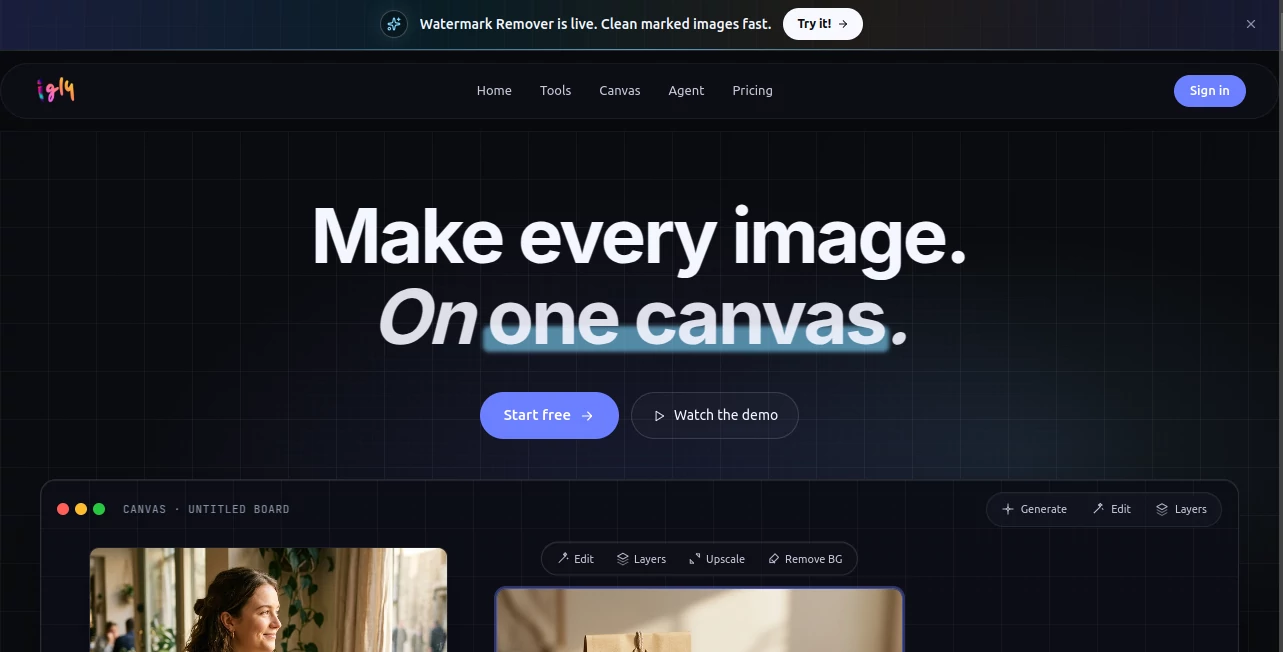Click the red window dot in canvas mockup

click(x=63, y=509)
